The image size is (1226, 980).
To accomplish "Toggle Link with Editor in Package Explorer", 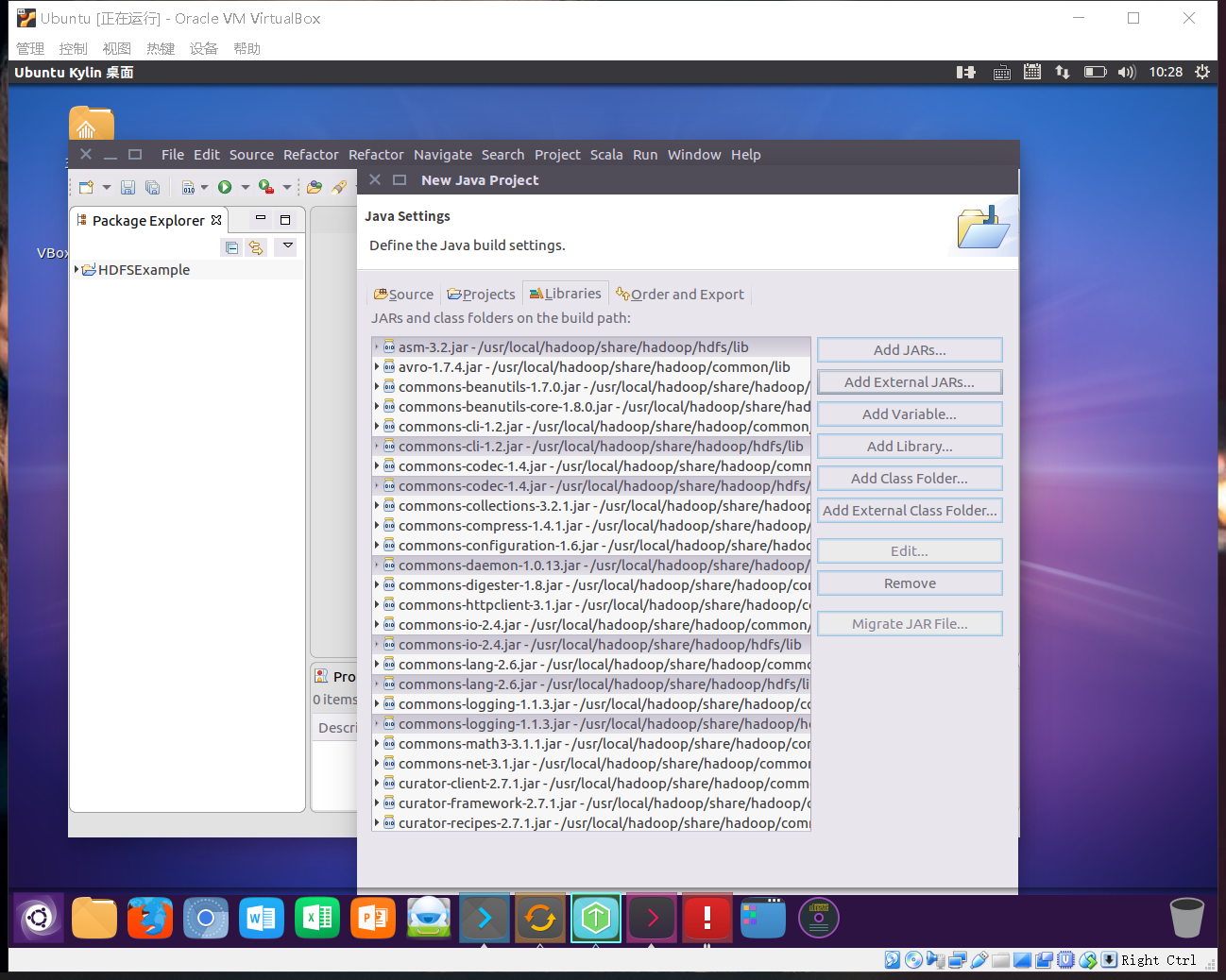I will [x=255, y=247].
